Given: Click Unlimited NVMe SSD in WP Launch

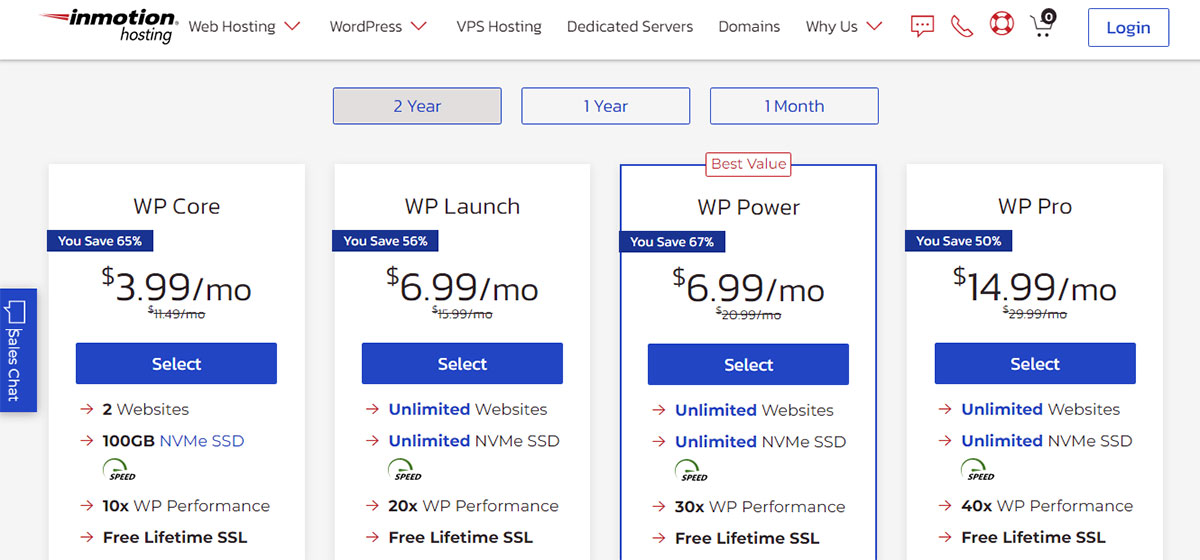Looking at the screenshot, I should click(x=474, y=441).
